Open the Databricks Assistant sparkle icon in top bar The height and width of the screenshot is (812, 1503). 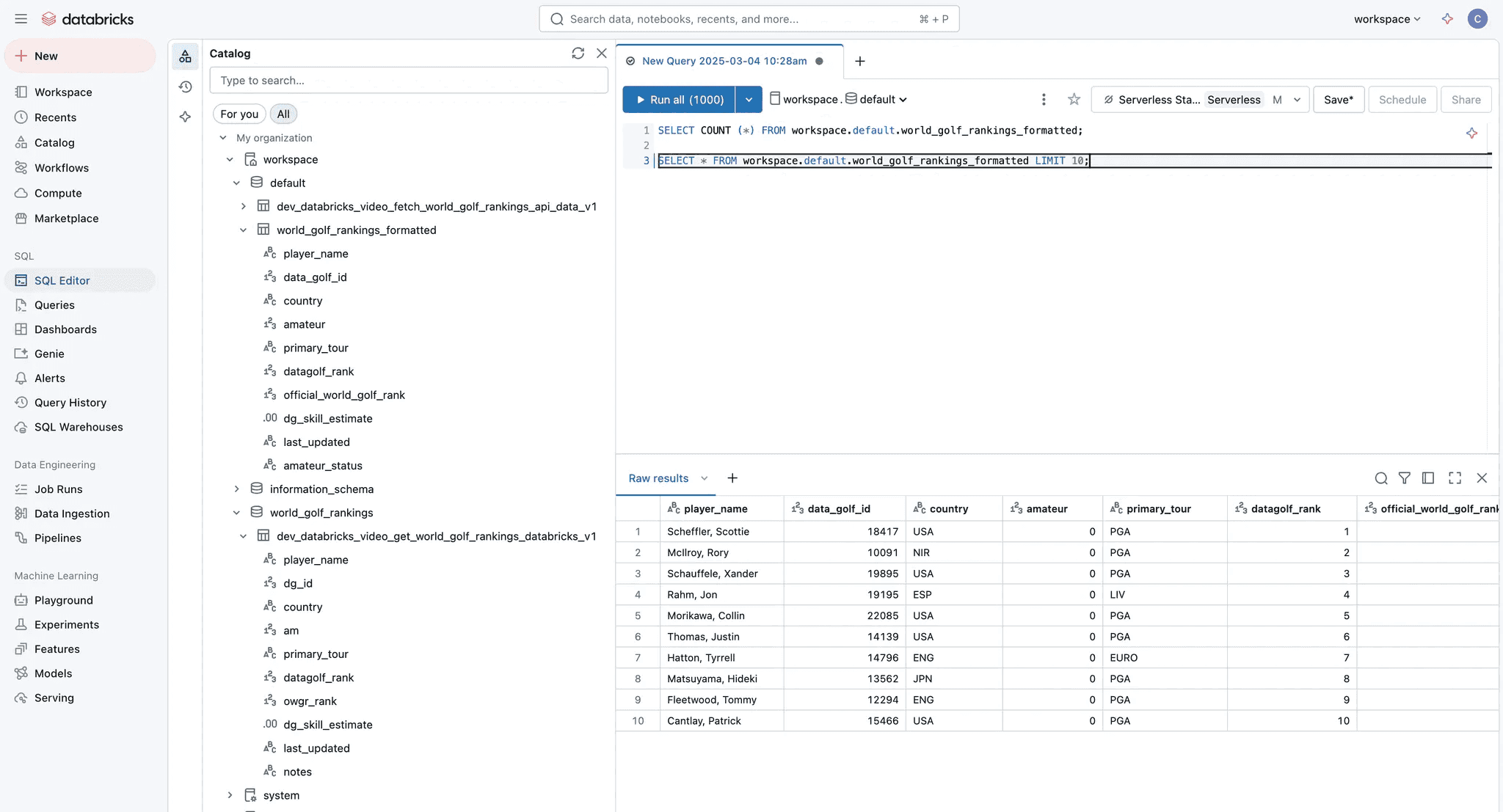point(1447,19)
